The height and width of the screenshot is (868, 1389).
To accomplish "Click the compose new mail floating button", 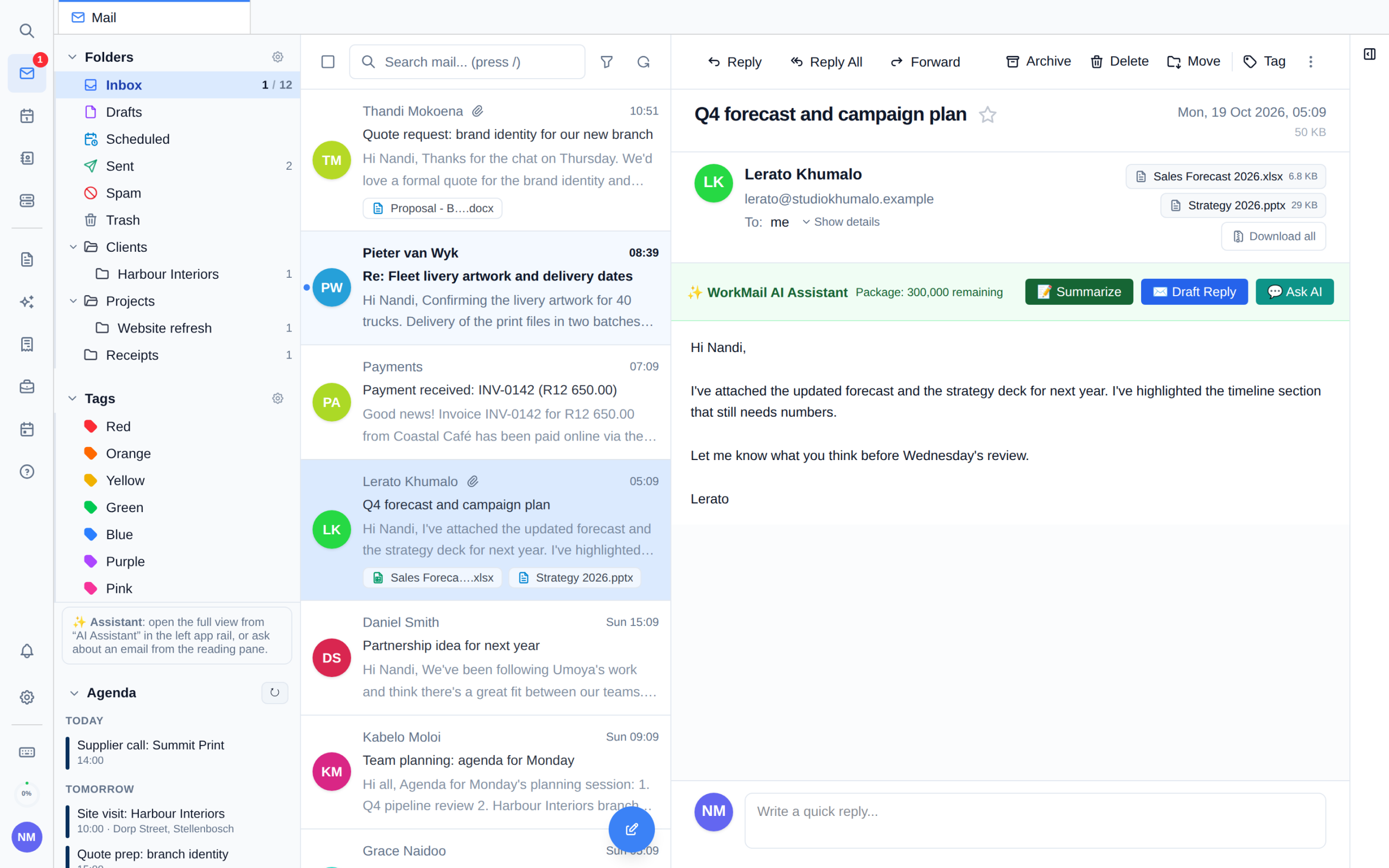I will pyautogui.click(x=632, y=829).
